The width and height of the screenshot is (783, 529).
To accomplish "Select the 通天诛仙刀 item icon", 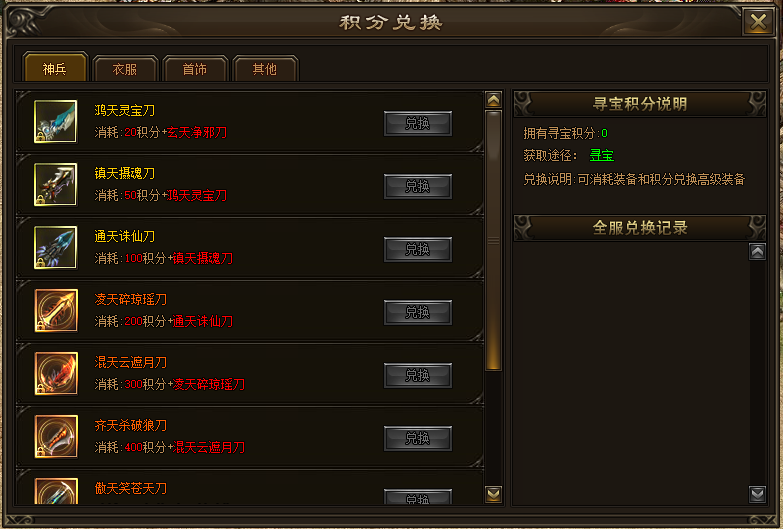I will pyautogui.click(x=55, y=247).
